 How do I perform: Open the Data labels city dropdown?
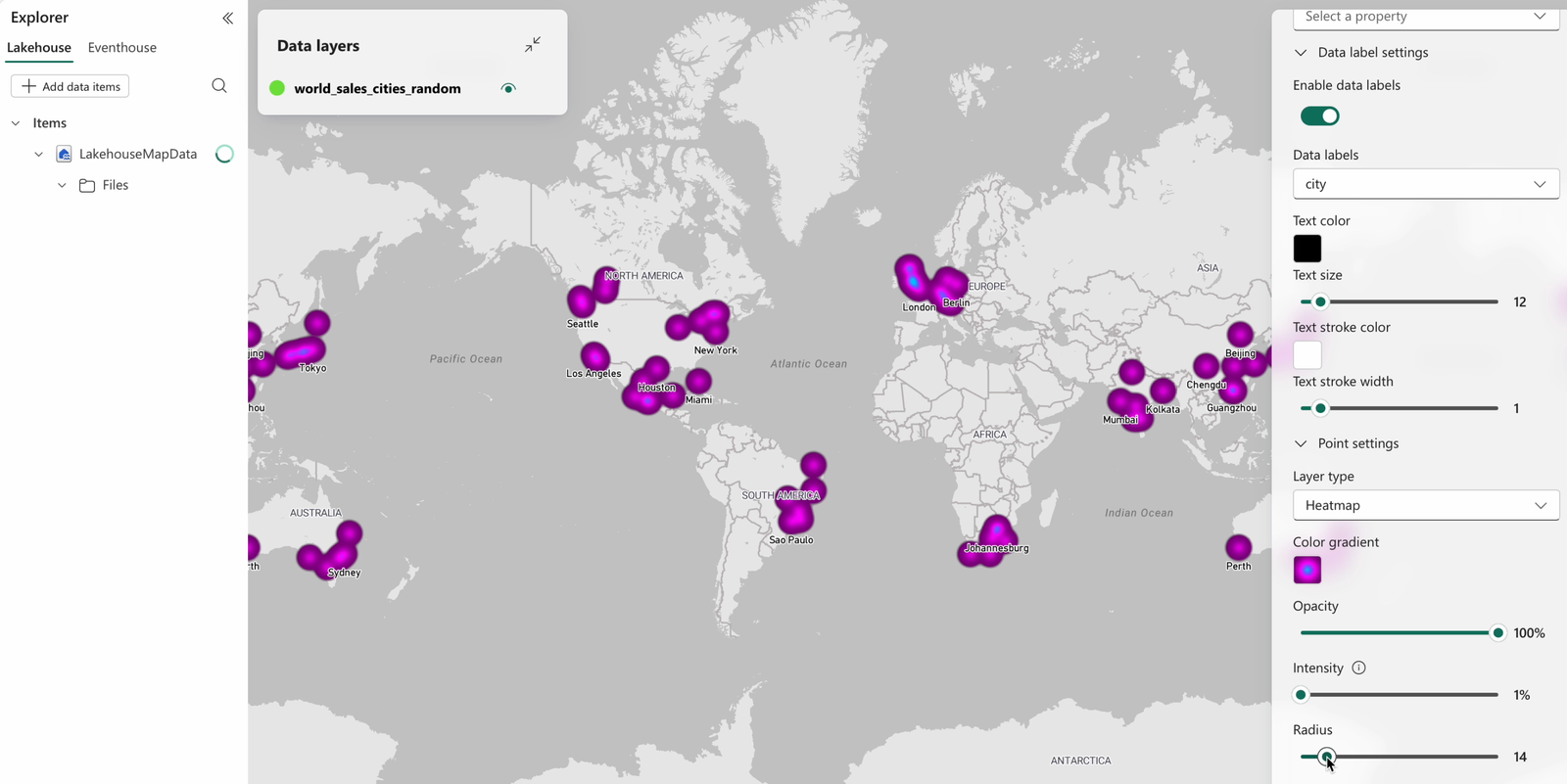[1426, 184]
